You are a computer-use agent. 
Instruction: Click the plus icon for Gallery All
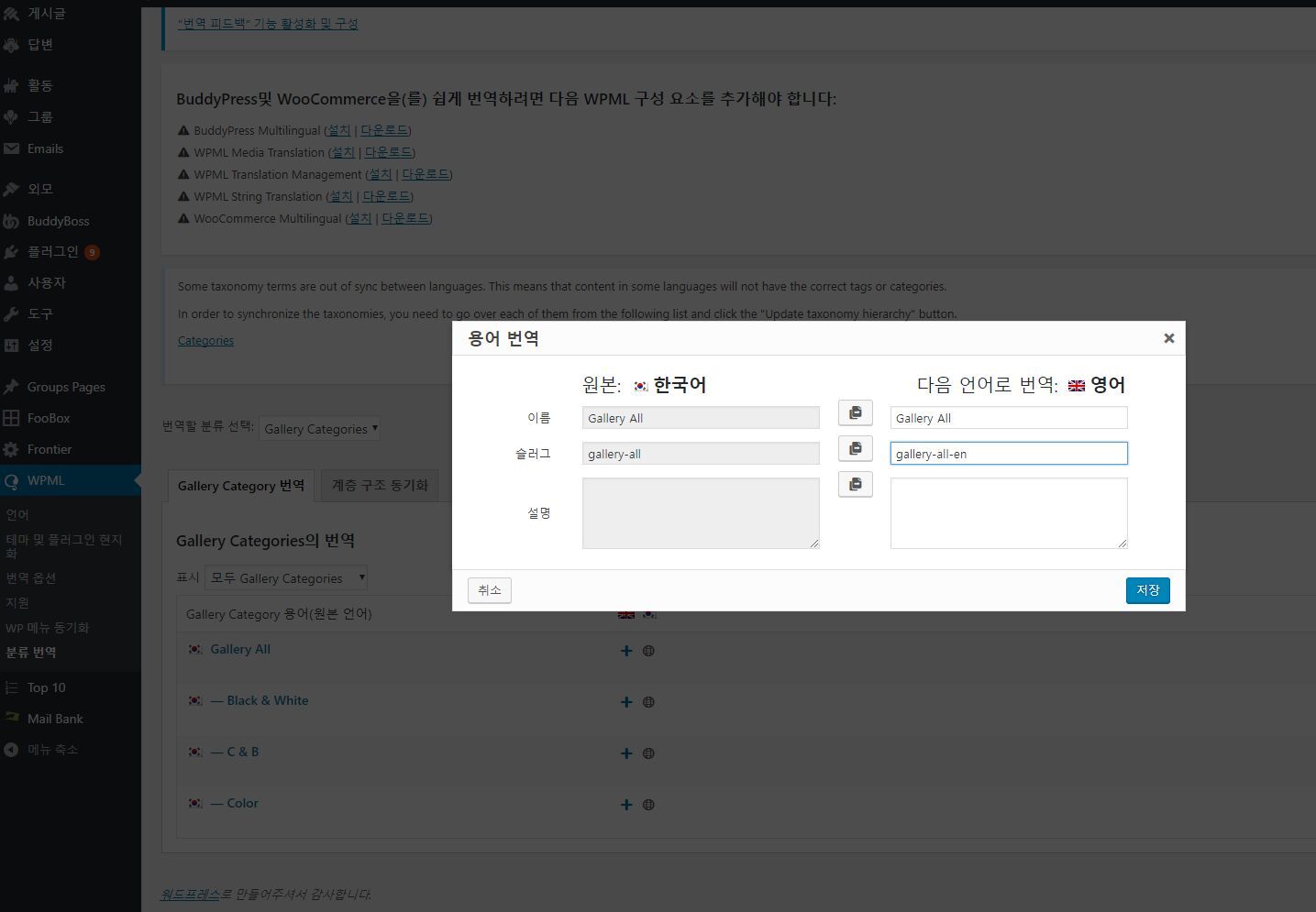point(626,651)
